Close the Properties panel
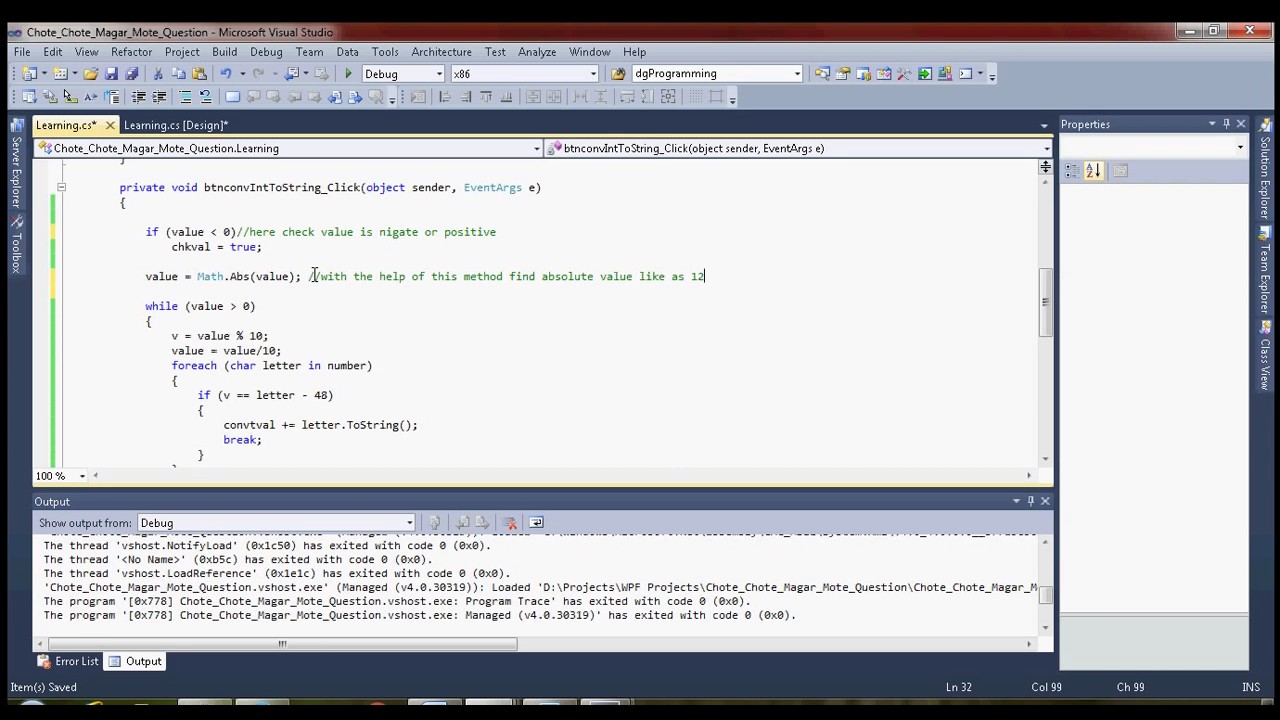The width and height of the screenshot is (1280, 720). [x=1241, y=124]
